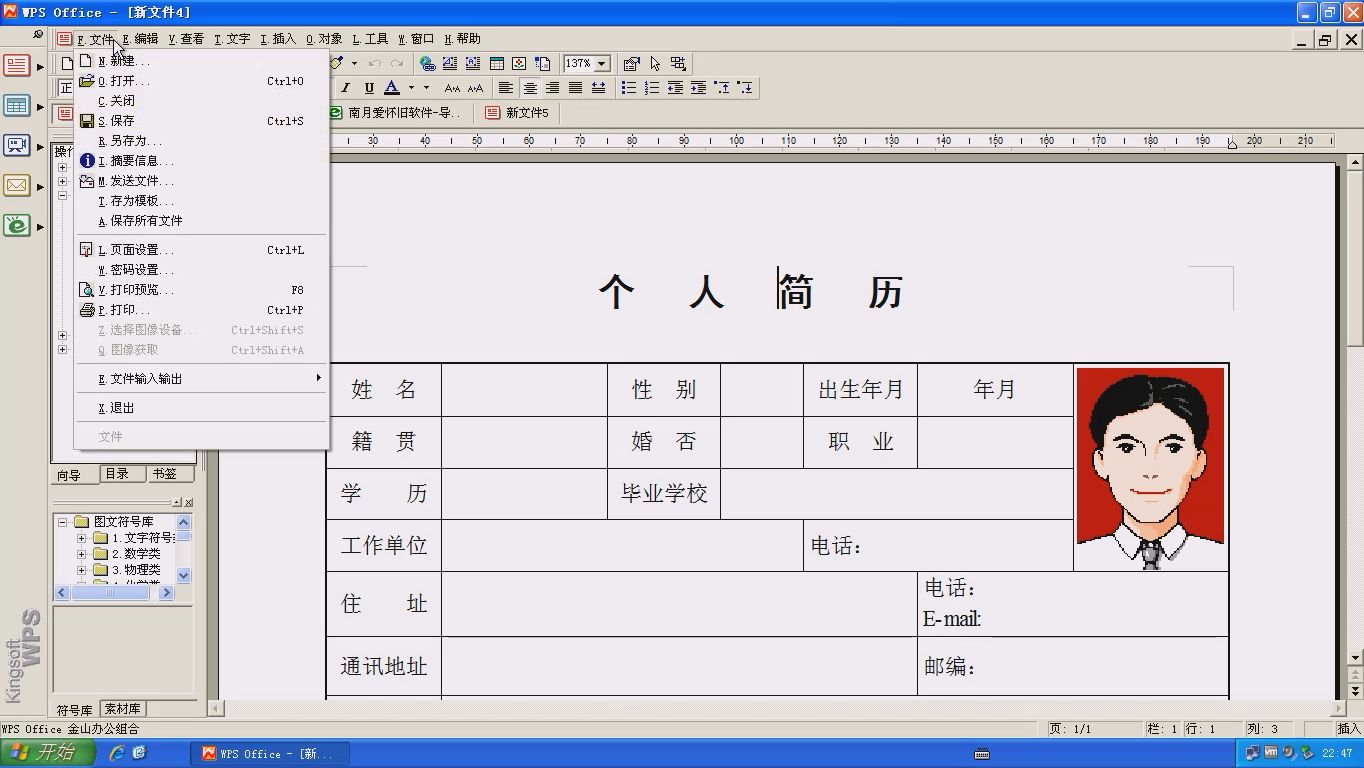The height and width of the screenshot is (768, 1364).
Task: Toggle underline formatting
Action: point(369,88)
